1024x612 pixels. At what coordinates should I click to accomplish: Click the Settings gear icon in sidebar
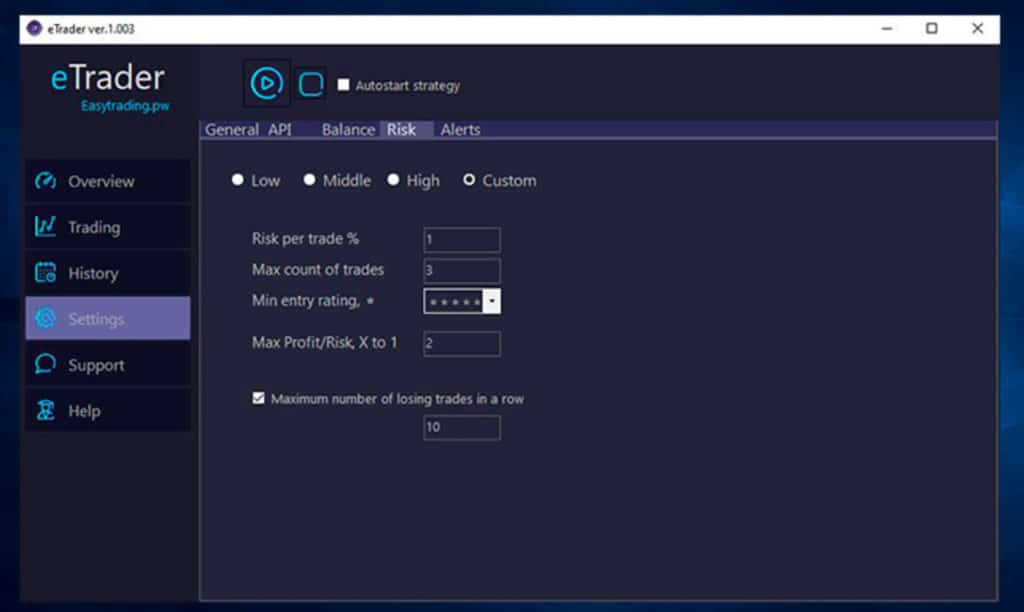click(45, 319)
